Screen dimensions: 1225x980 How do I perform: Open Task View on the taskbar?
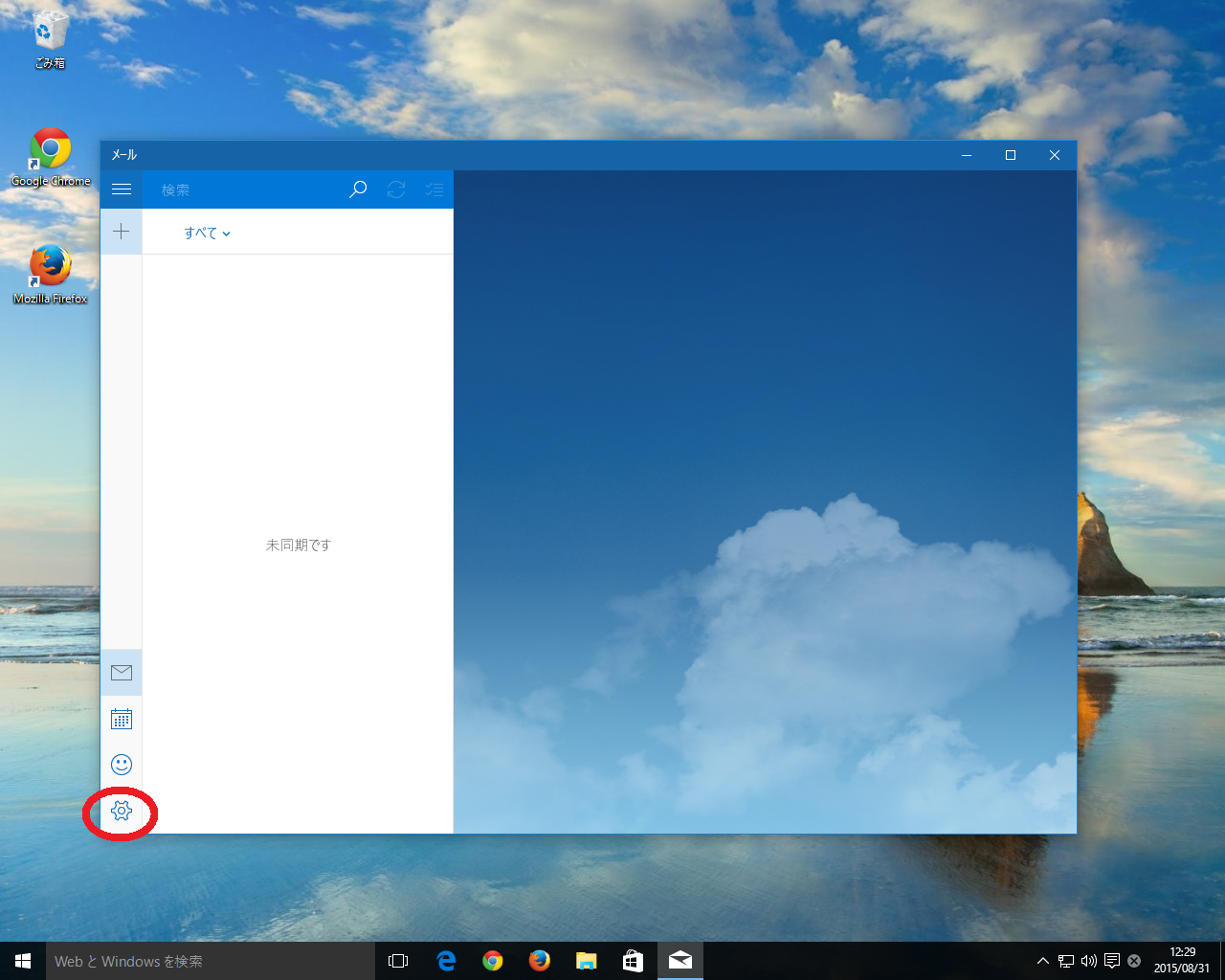click(x=398, y=961)
